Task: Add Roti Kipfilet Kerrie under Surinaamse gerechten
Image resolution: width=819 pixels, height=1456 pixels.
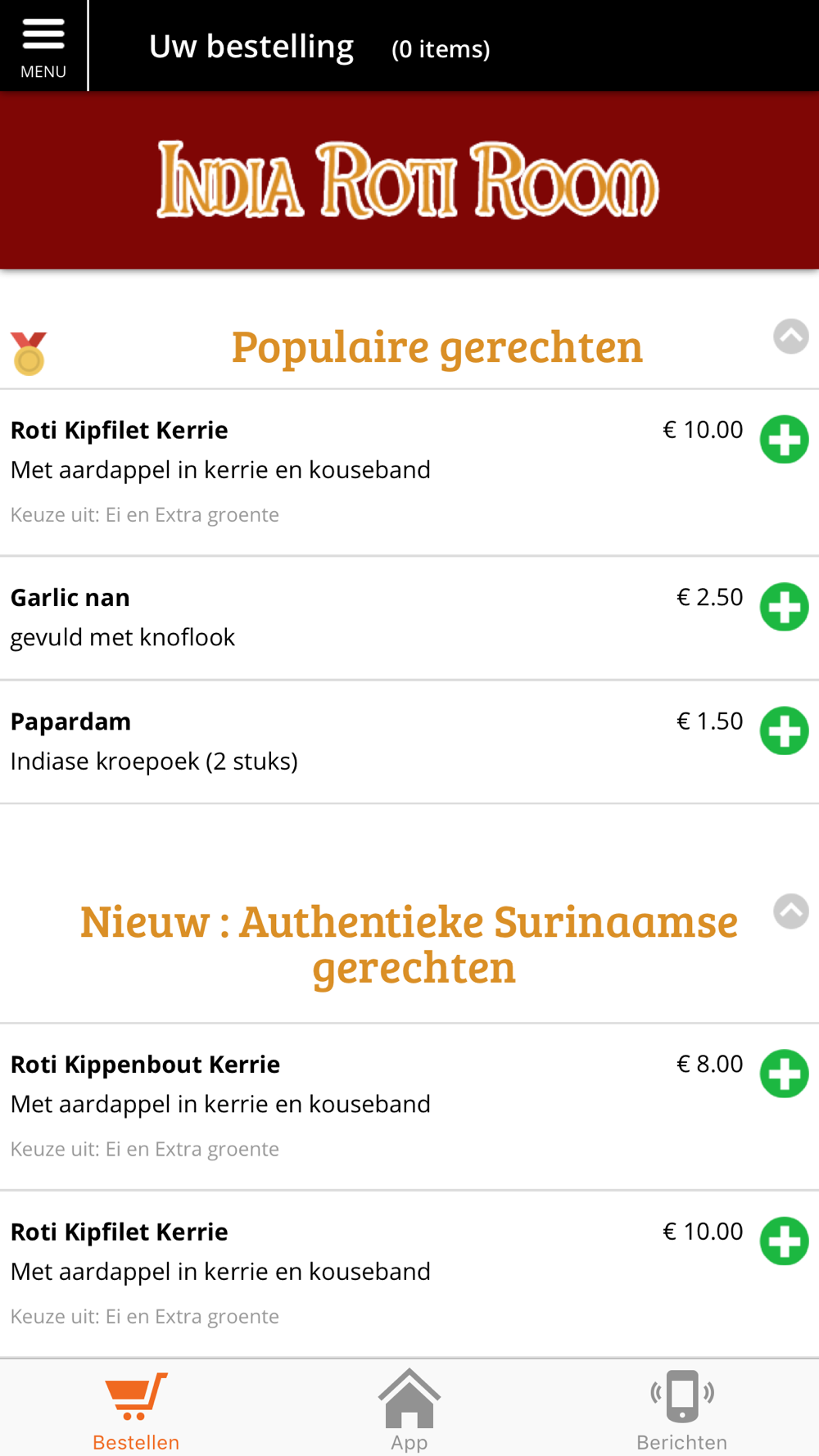Action: pos(784,1241)
